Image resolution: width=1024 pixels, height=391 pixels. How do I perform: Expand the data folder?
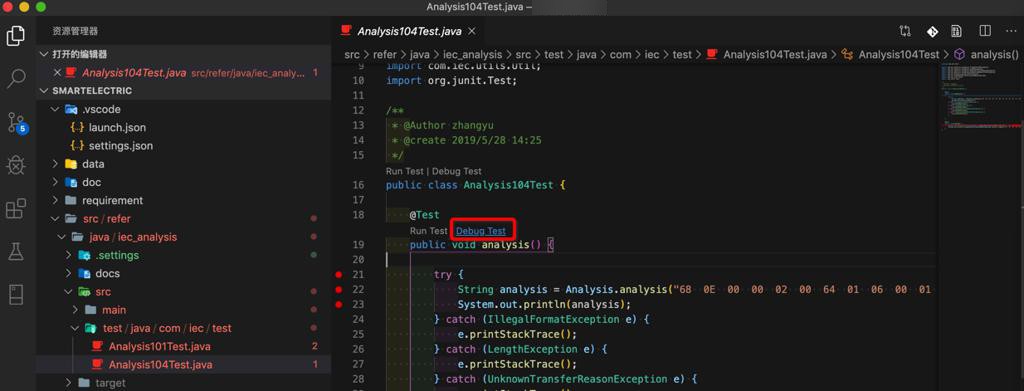pyautogui.click(x=55, y=164)
